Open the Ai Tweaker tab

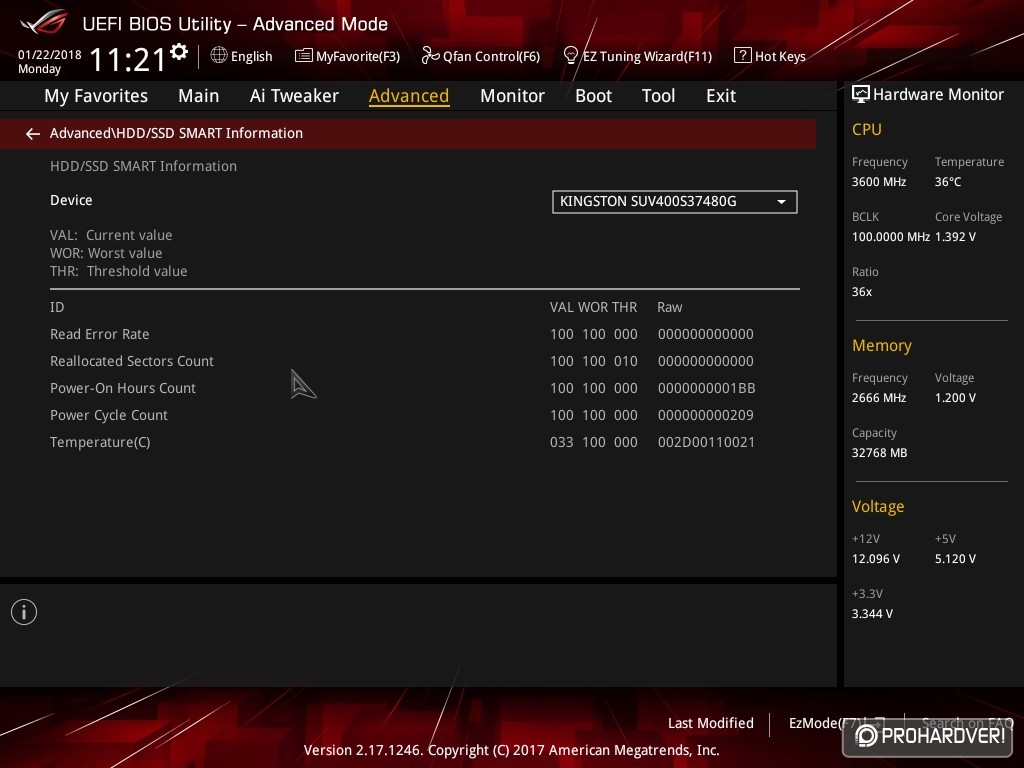click(294, 96)
